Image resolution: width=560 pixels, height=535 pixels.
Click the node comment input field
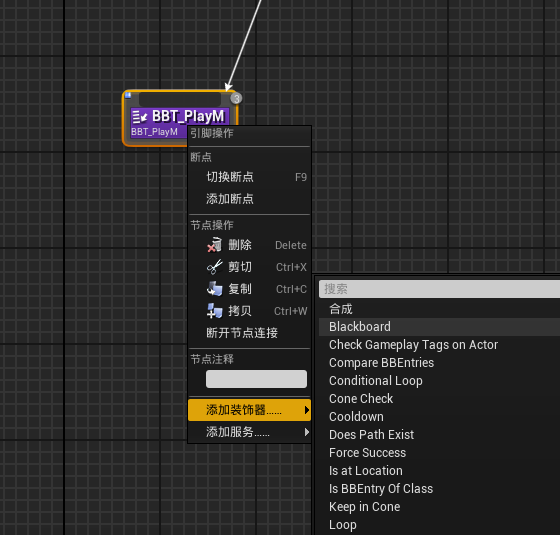(256, 379)
